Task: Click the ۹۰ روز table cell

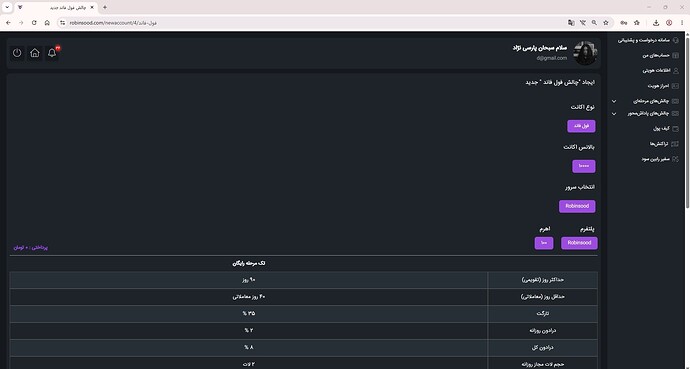Action: 249,280
